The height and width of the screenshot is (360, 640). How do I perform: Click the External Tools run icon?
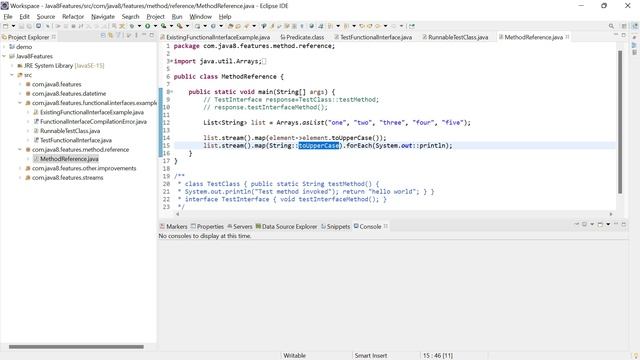180,26
